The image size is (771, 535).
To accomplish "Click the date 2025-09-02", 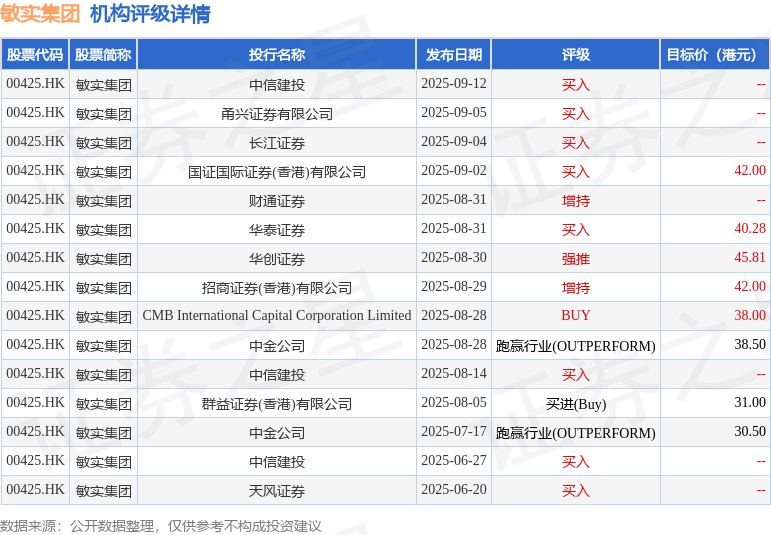I will coord(454,170).
